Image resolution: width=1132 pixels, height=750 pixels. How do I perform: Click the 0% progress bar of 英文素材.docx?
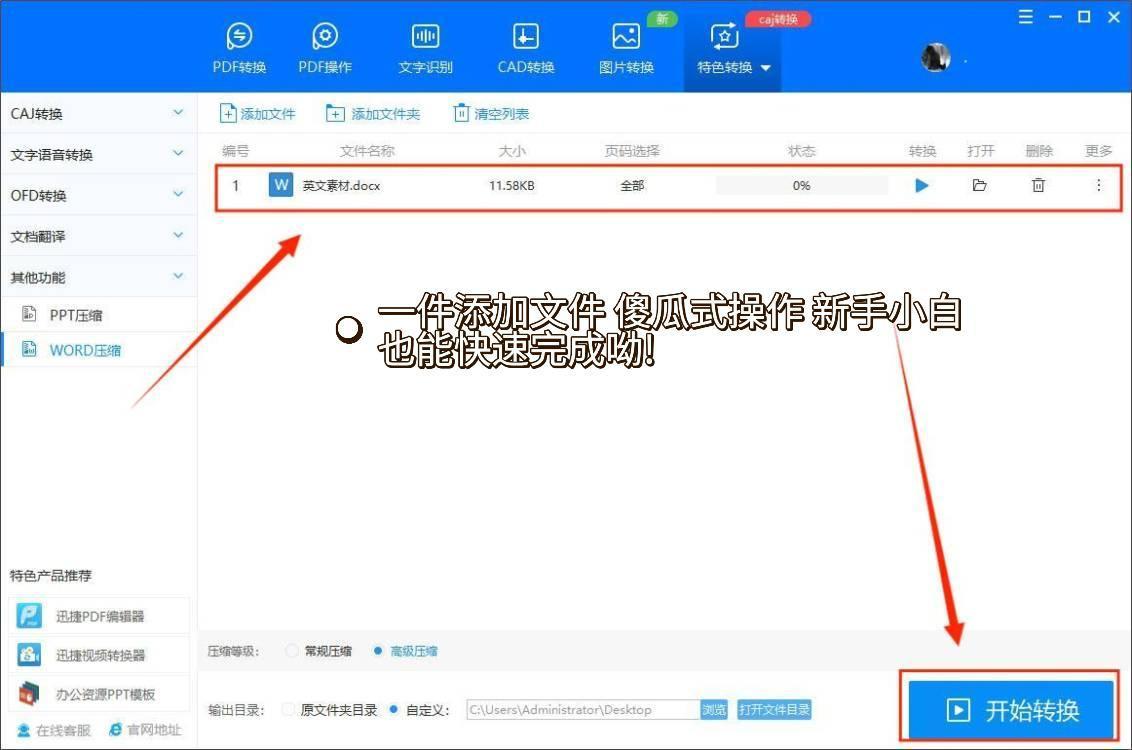pyautogui.click(x=801, y=186)
